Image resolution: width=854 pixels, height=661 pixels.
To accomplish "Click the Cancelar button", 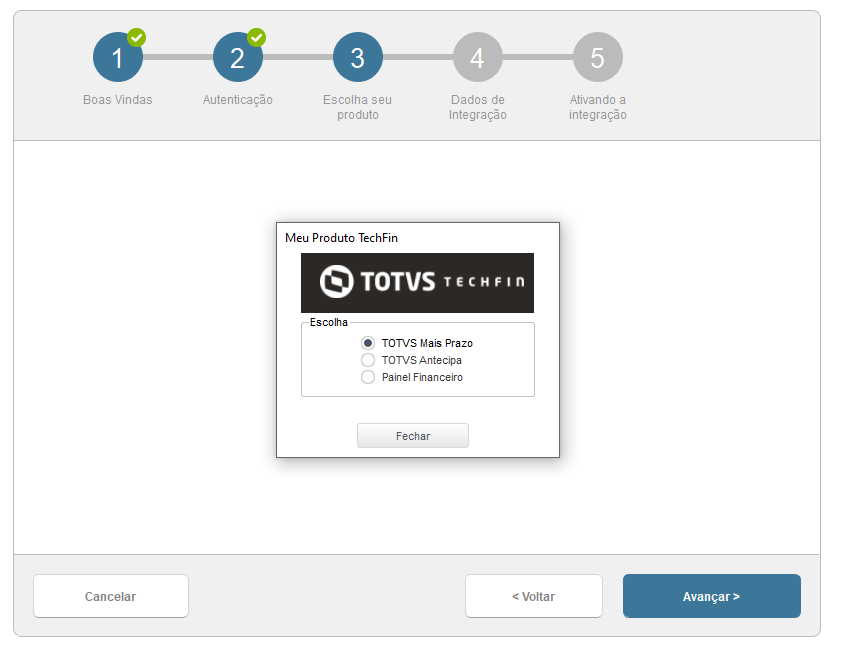I will click(111, 596).
